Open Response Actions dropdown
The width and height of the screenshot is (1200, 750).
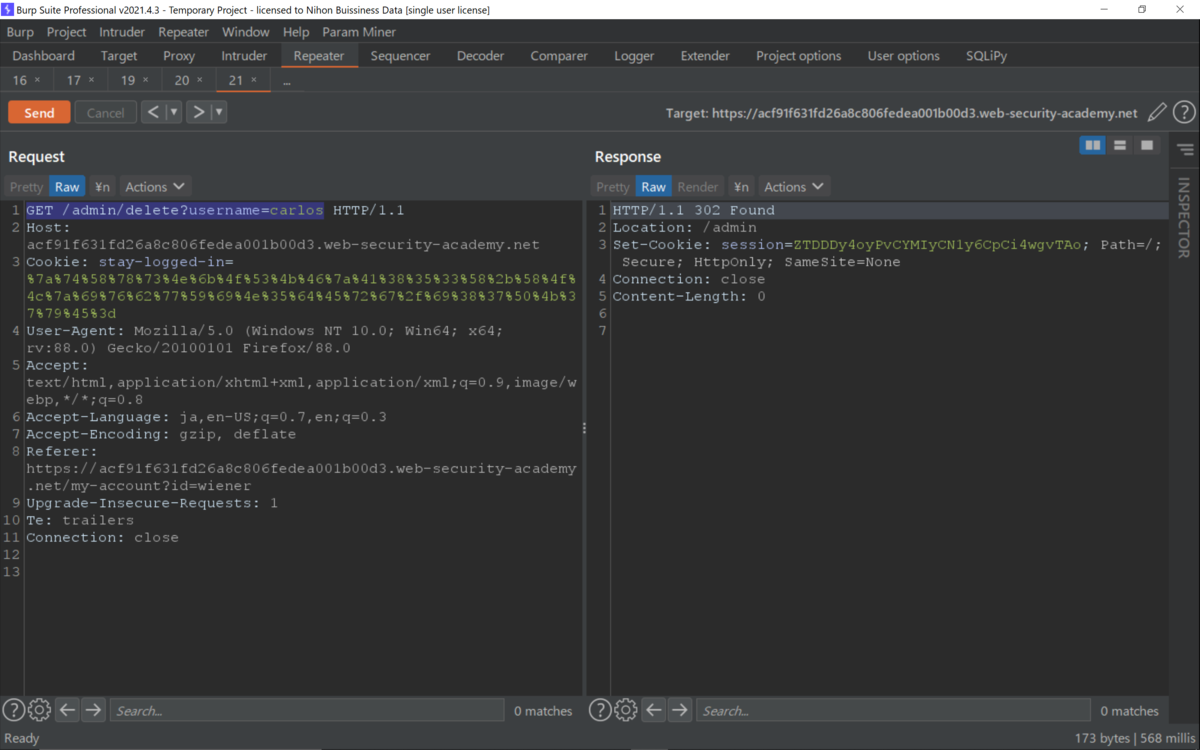coord(794,187)
